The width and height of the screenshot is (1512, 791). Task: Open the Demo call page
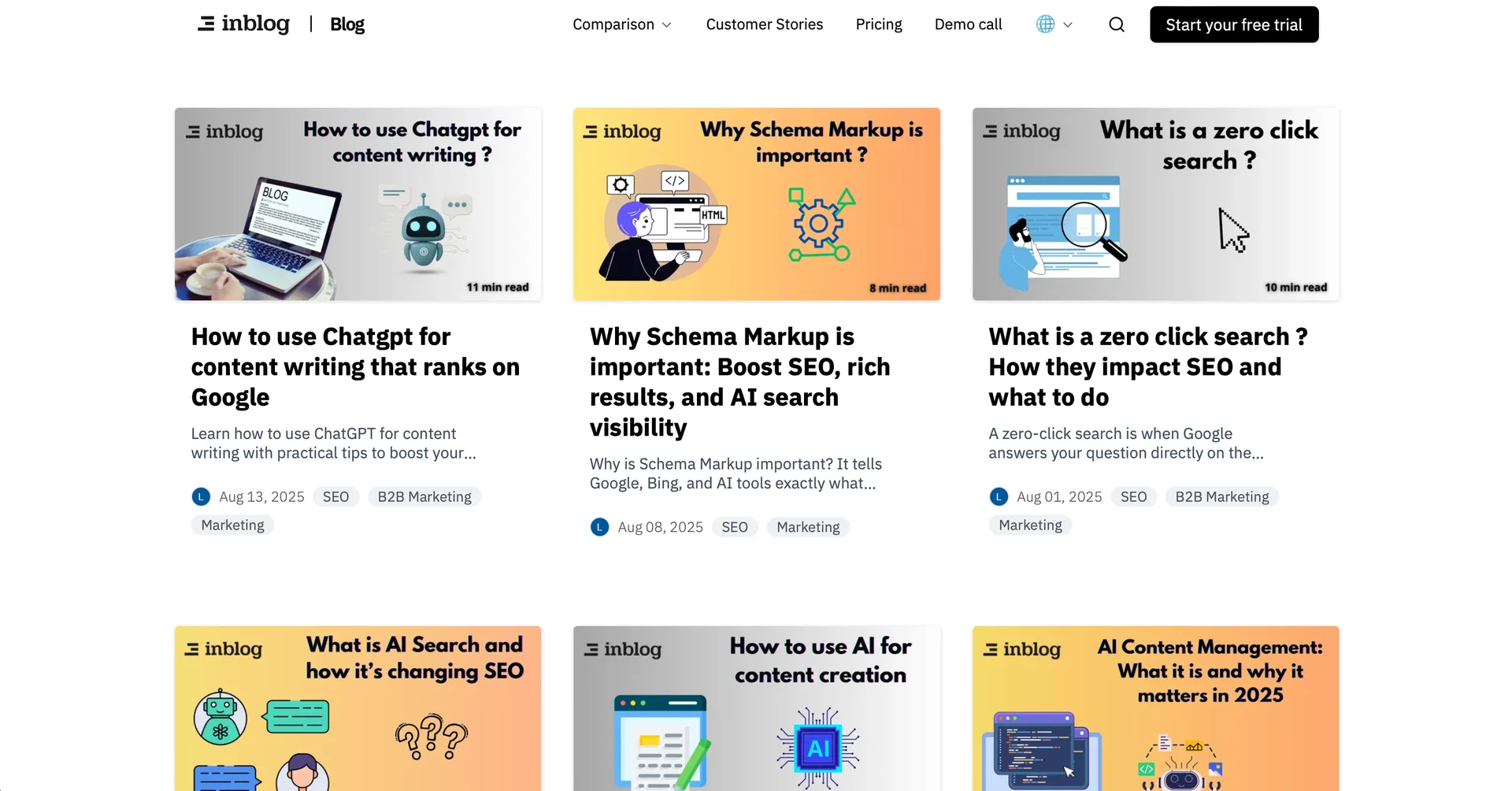coord(968,24)
